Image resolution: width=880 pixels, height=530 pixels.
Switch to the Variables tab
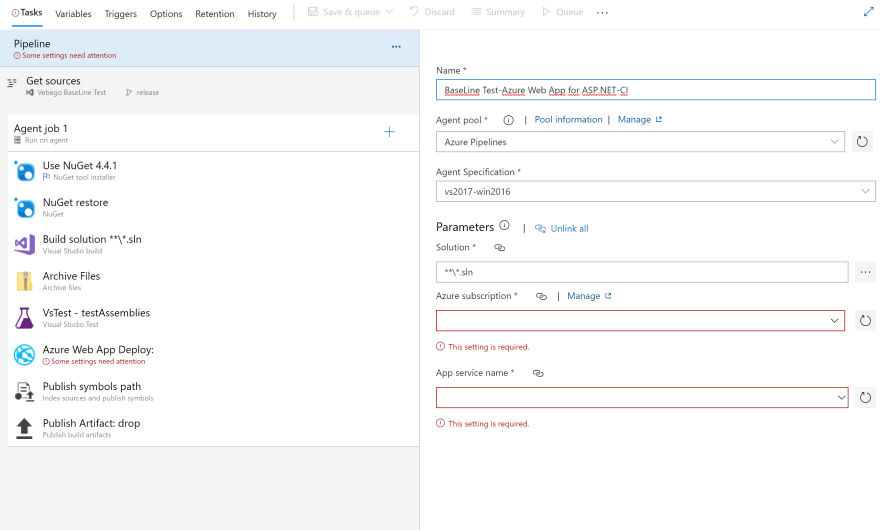click(x=73, y=13)
